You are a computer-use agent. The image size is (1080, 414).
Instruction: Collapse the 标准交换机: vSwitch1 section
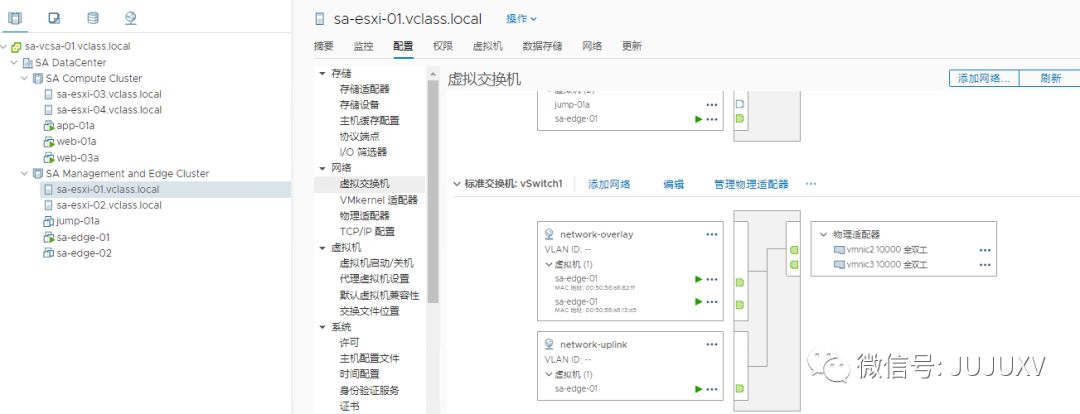[x=457, y=184]
